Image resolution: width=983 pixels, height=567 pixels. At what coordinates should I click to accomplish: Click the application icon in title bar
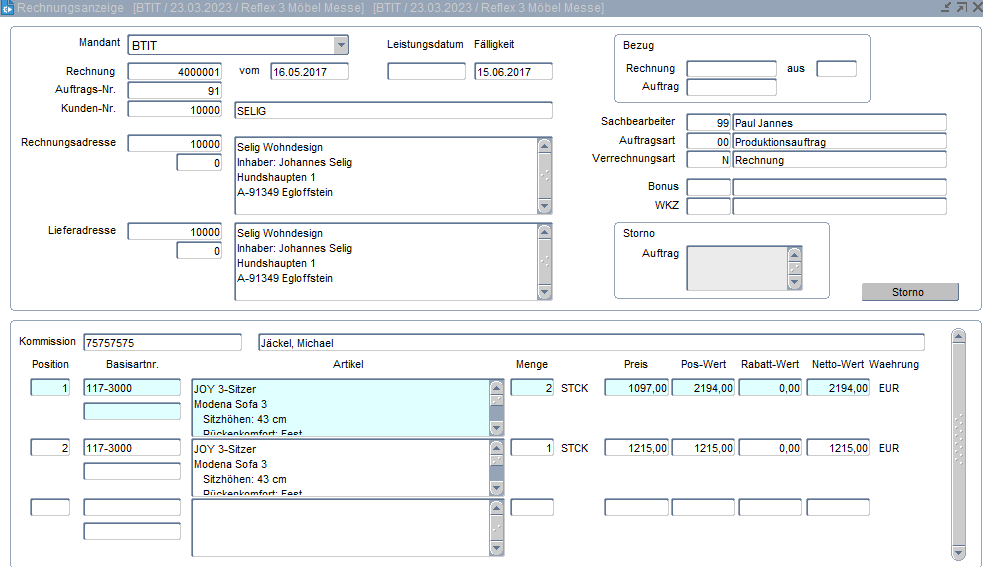click(8, 8)
